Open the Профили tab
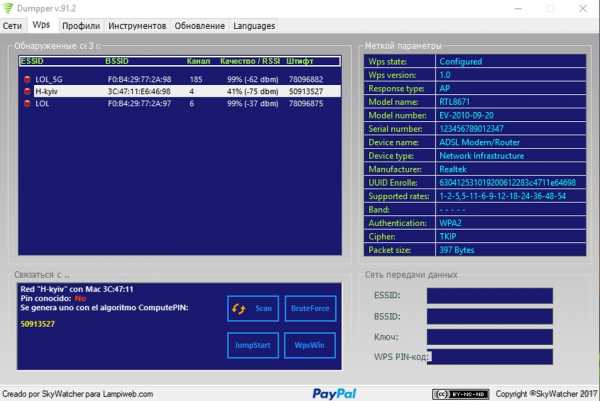This screenshot has height=401, width=600. click(81, 26)
